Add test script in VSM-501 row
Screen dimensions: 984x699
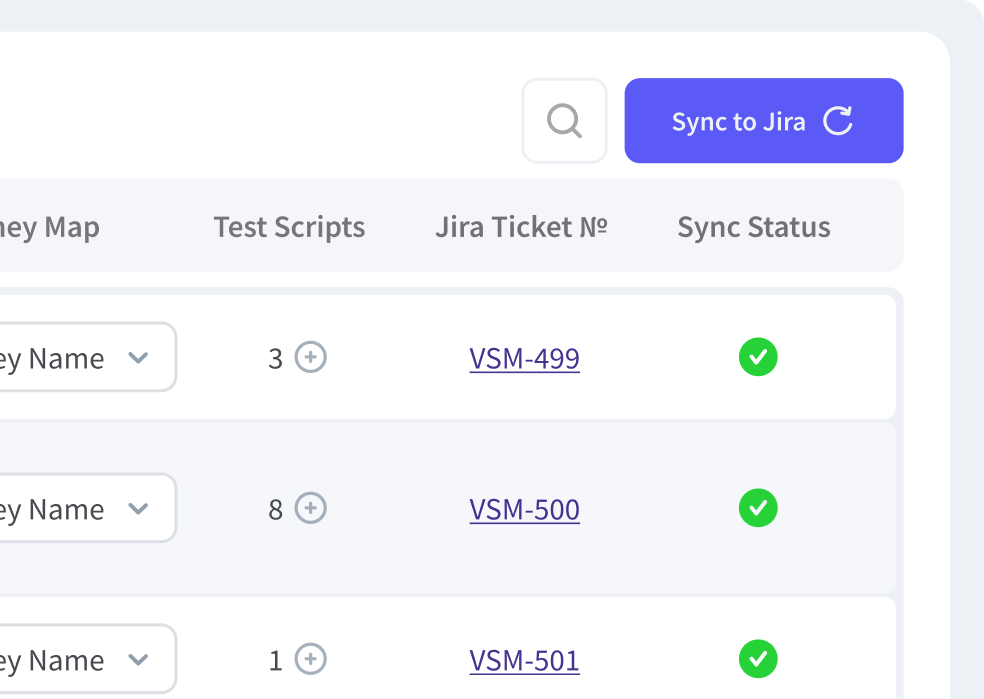[x=311, y=659]
